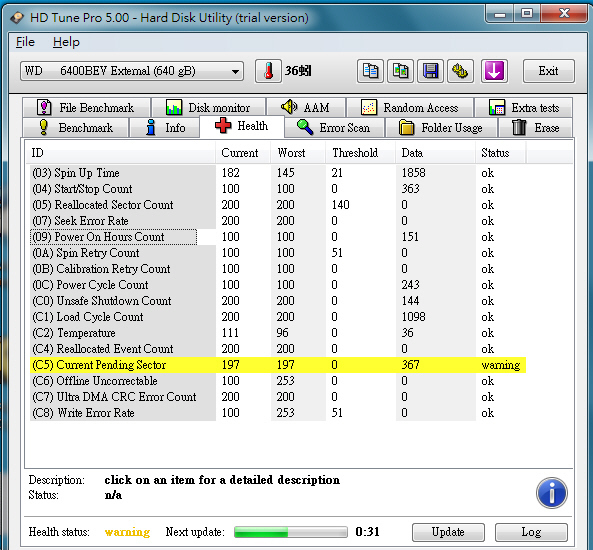The width and height of the screenshot is (593, 550).
Task: Switch to the Benchmark tab
Action: [x=76, y=127]
